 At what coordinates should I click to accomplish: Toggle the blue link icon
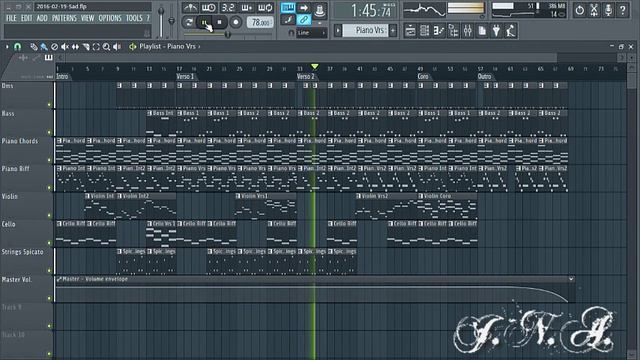coord(304,19)
